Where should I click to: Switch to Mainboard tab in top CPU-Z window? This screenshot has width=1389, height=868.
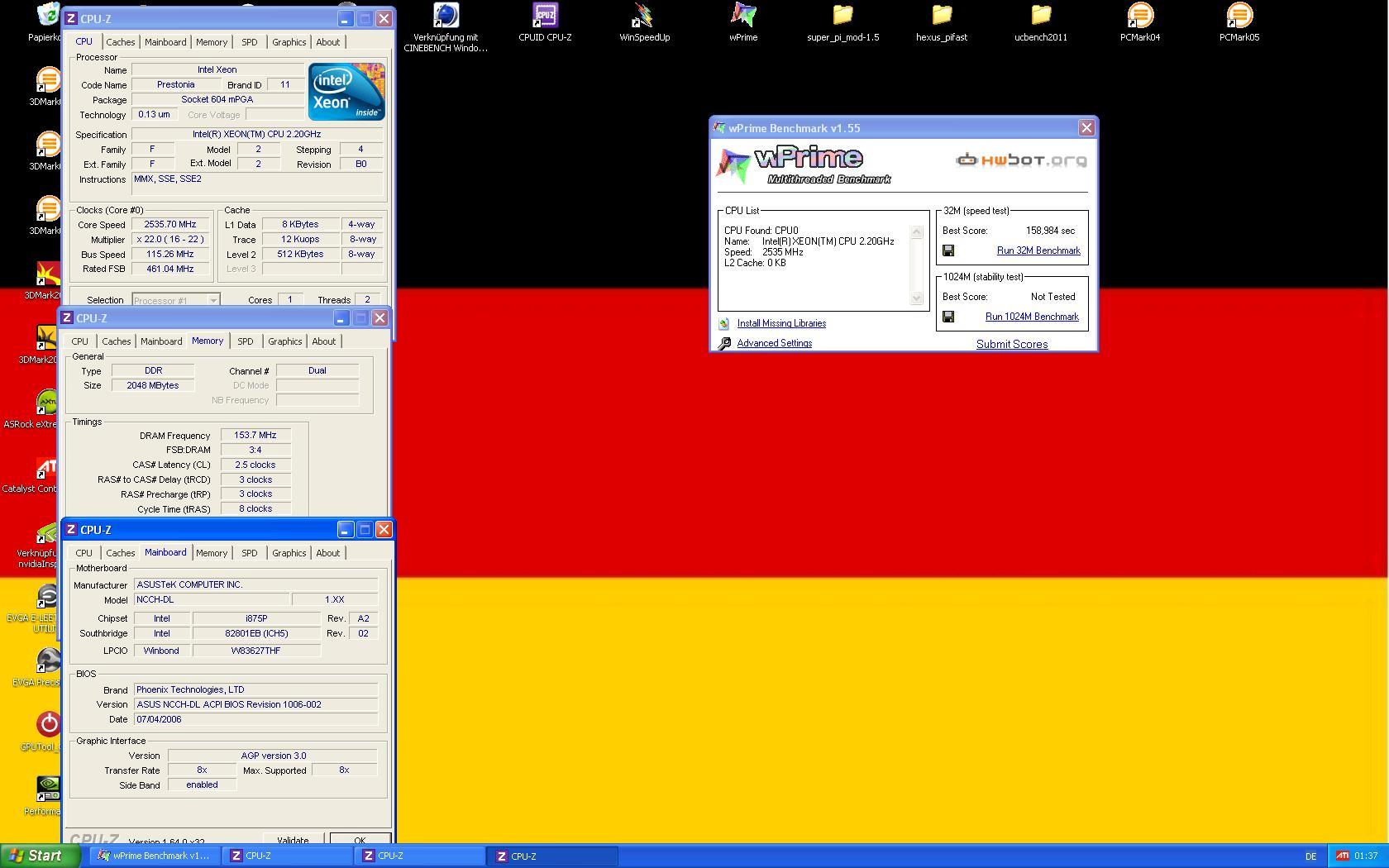pos(165,42)
